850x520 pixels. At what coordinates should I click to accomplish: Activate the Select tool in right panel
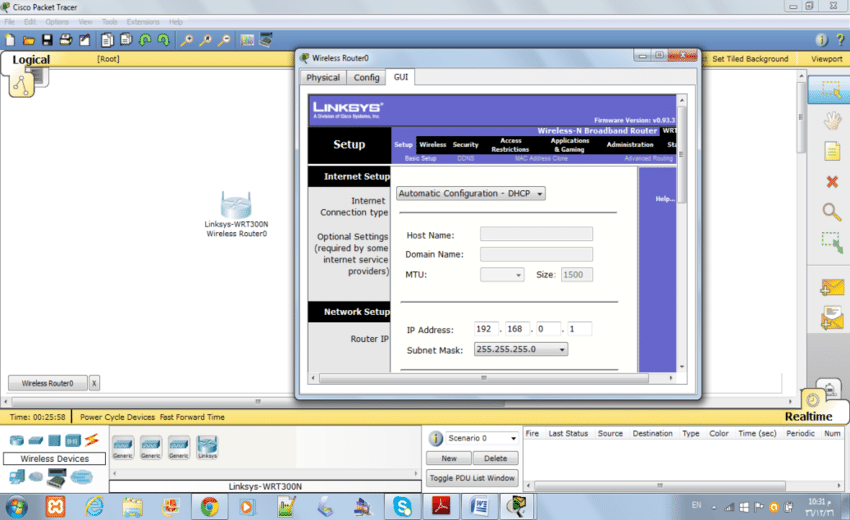coord(830,90)
